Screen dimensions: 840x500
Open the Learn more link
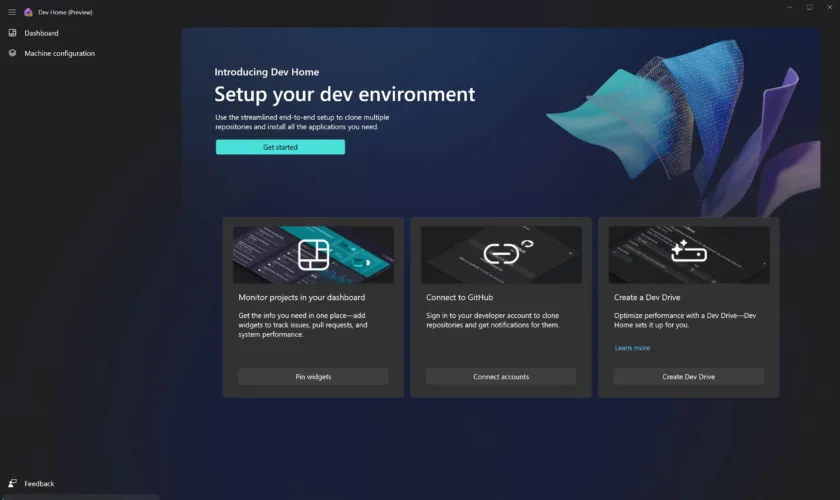[632, 348]
